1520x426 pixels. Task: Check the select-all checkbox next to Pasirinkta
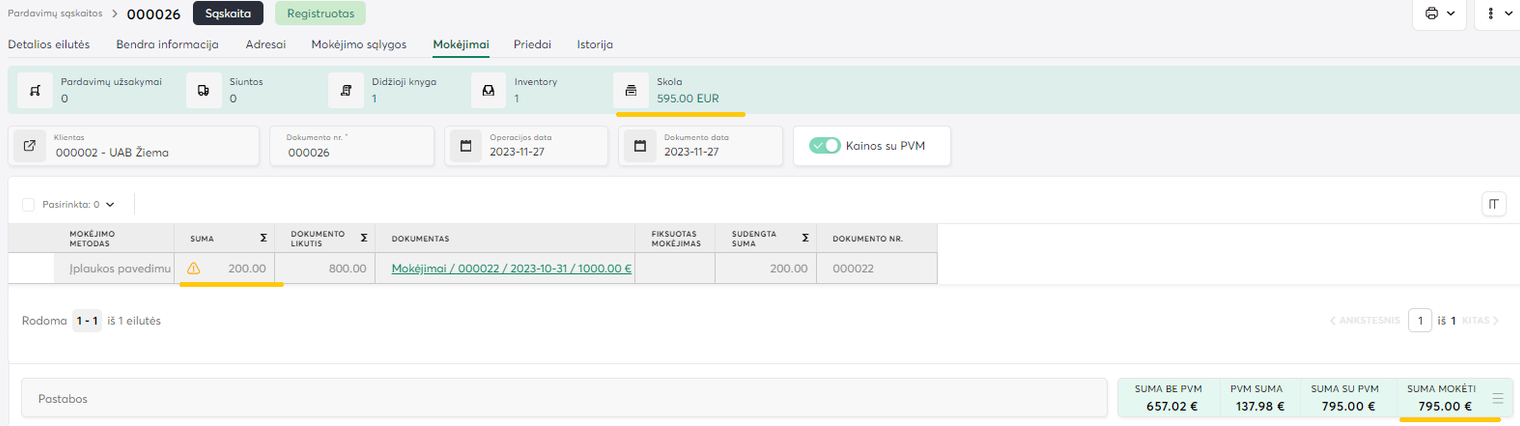28,204
